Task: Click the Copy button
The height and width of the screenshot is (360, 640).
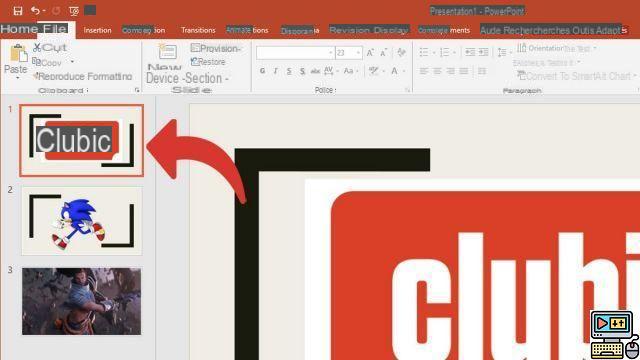Action: (x=47, y=62)
